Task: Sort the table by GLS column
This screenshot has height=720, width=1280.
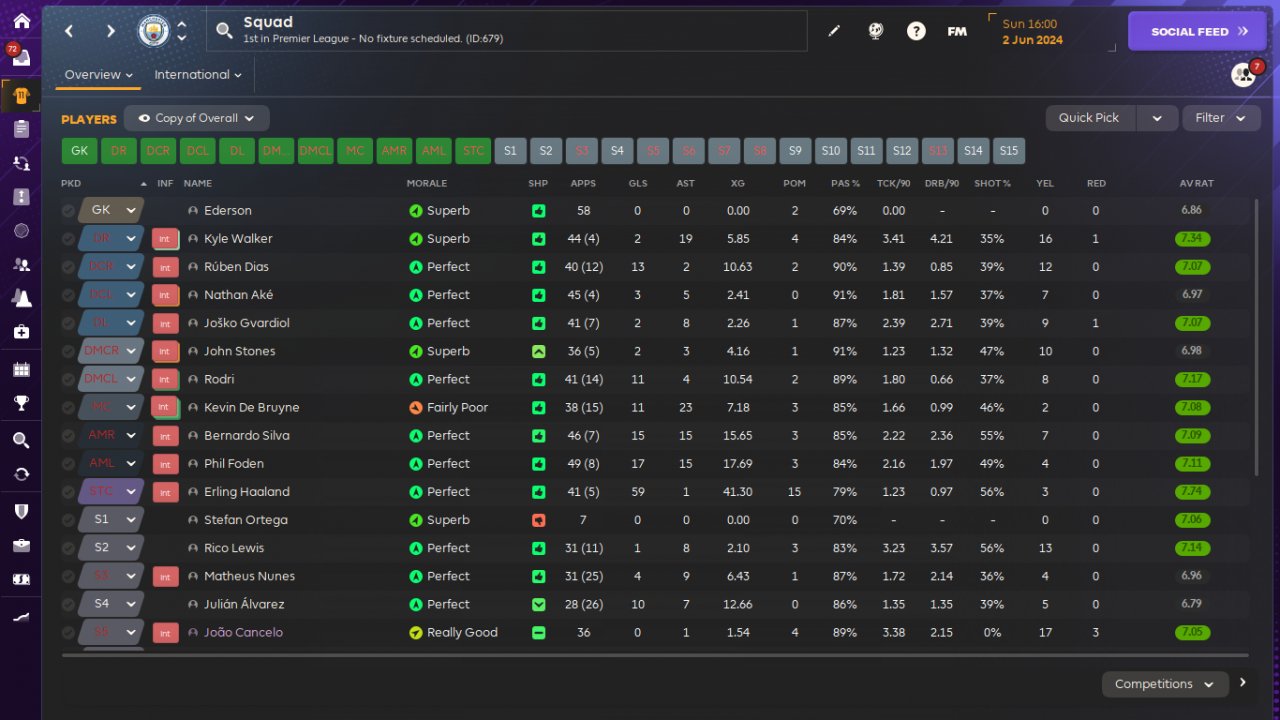Action: [x=638, y=184]
